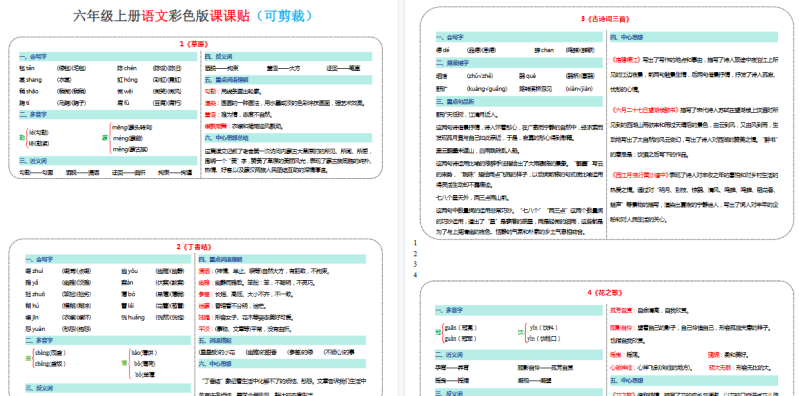The image size is (800, 396).
Task: Click the pinyin 'zhuó' in 丁香结 card
Action: click(x=39, y=294)
